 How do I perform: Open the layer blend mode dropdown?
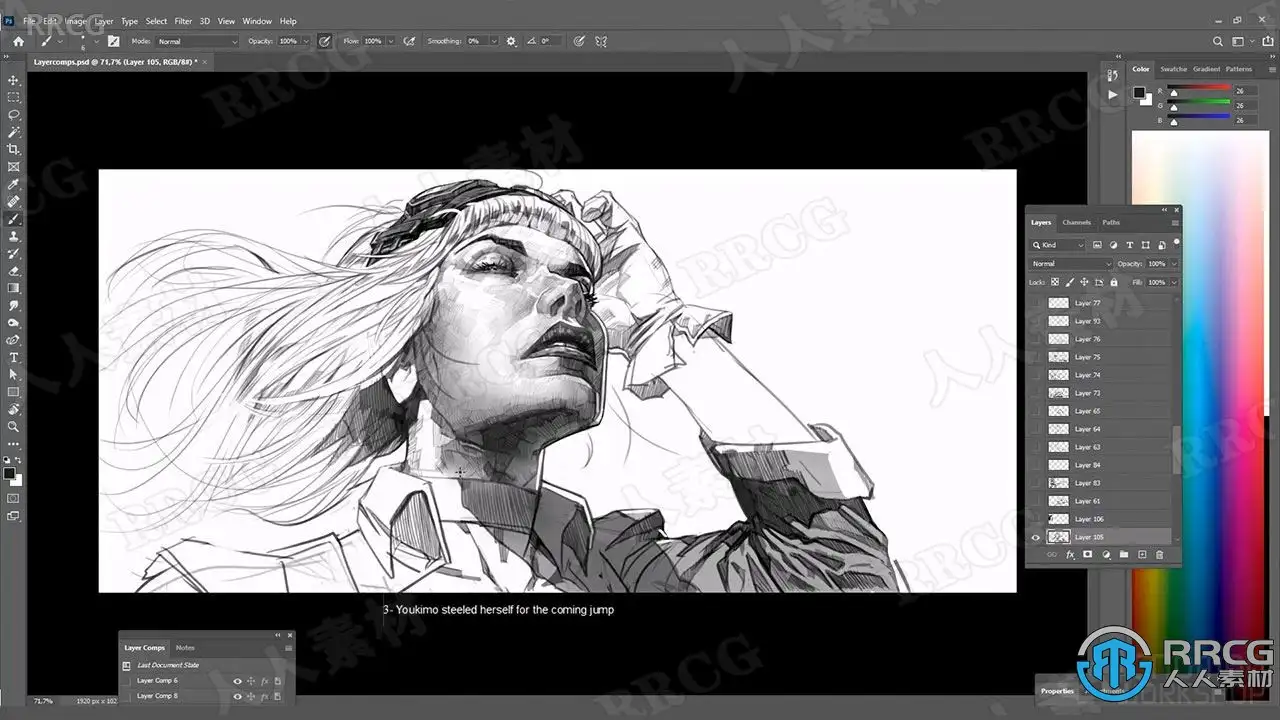coord(1070,264)
